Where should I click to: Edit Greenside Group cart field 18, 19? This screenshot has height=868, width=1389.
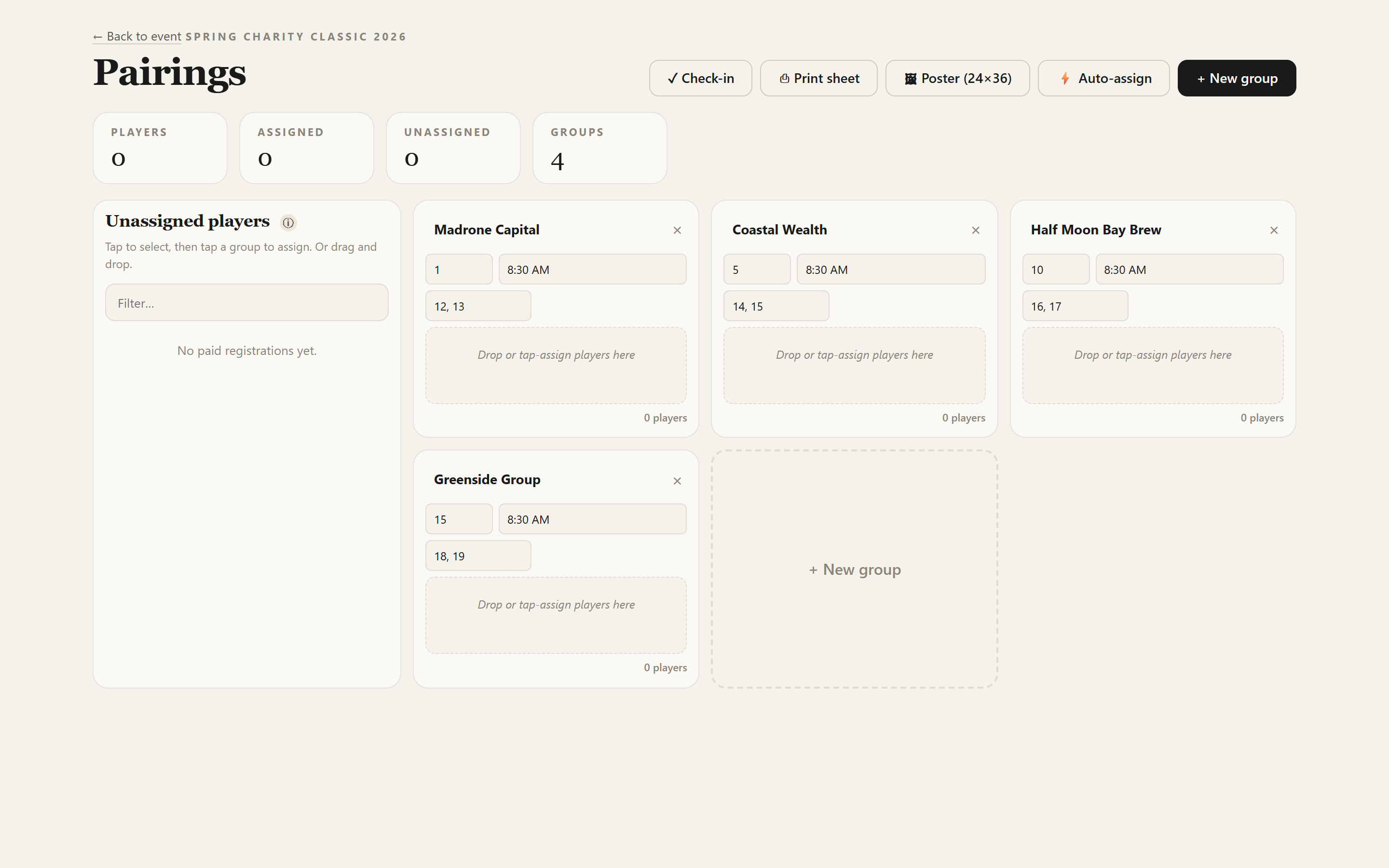tap(478, 556)
